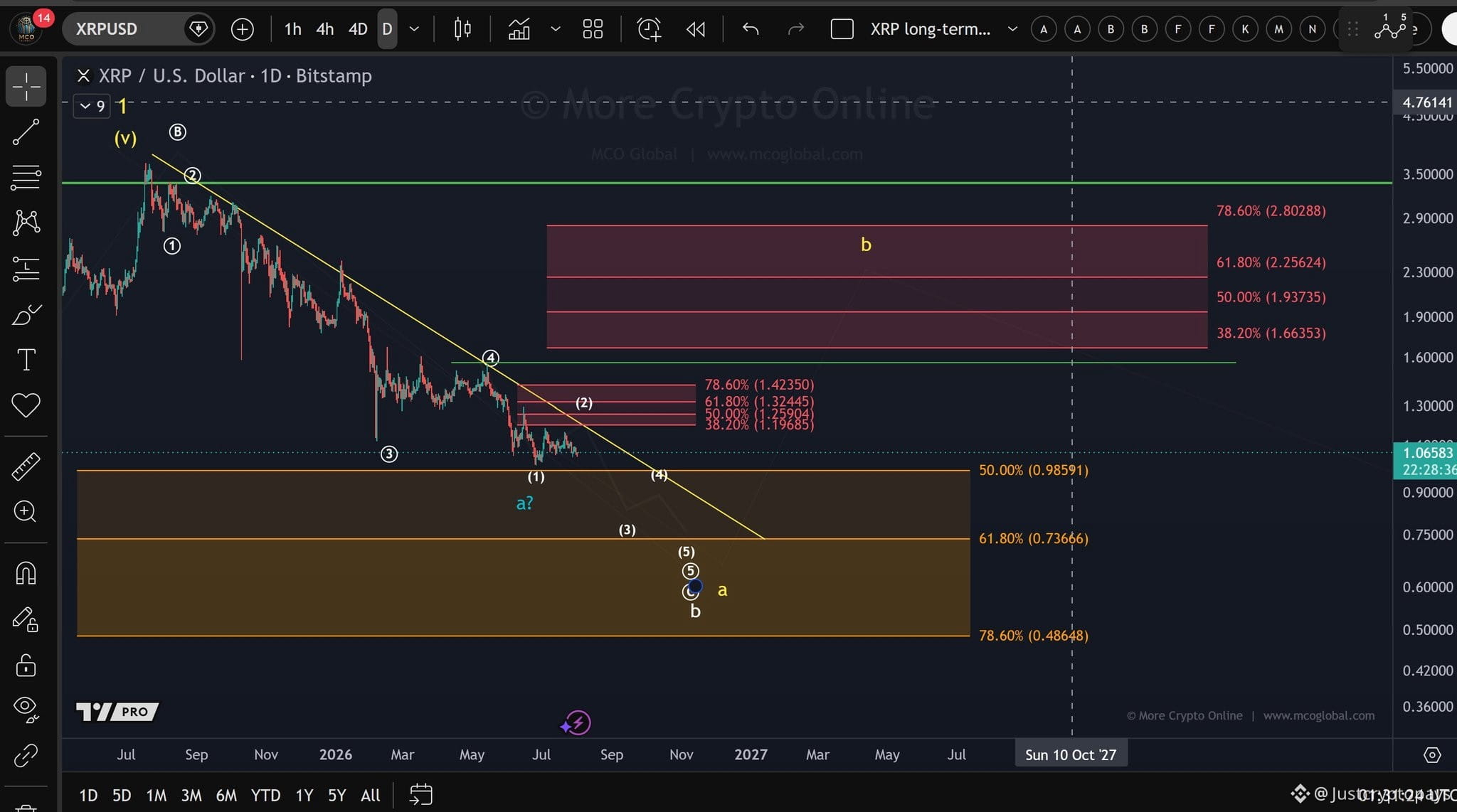
Task: Expand the indicator templates dropdown arrow
Action: 556,29
